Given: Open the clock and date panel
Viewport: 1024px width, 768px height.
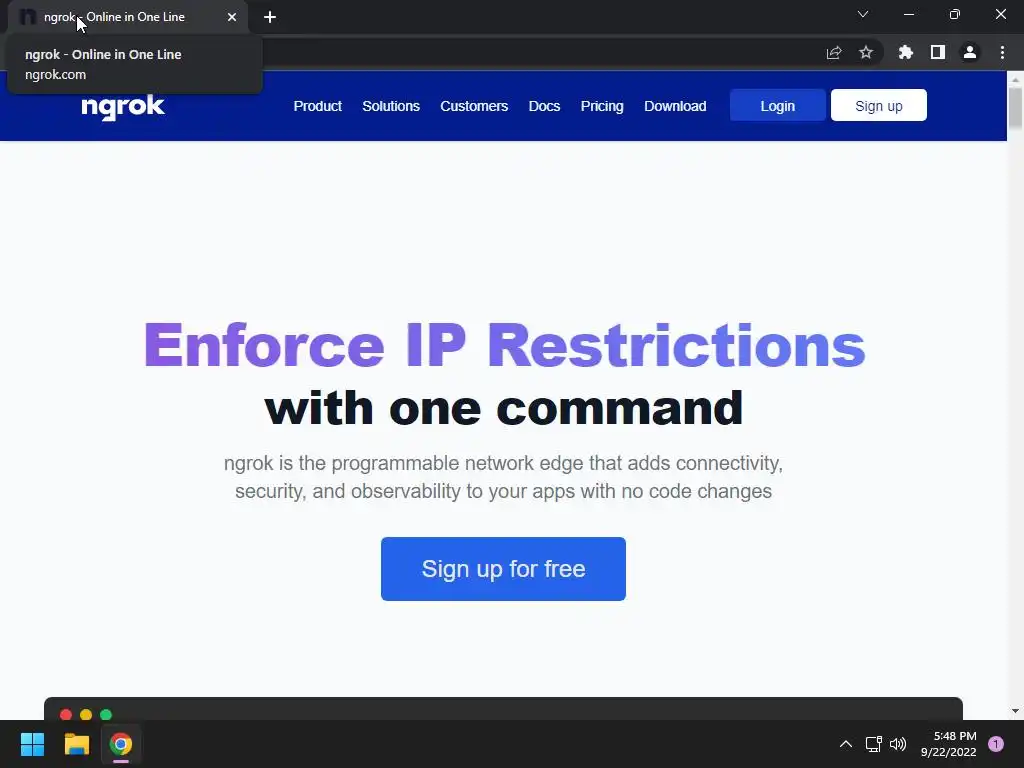Looking at the screenshot, I should [x=948, y=744].
